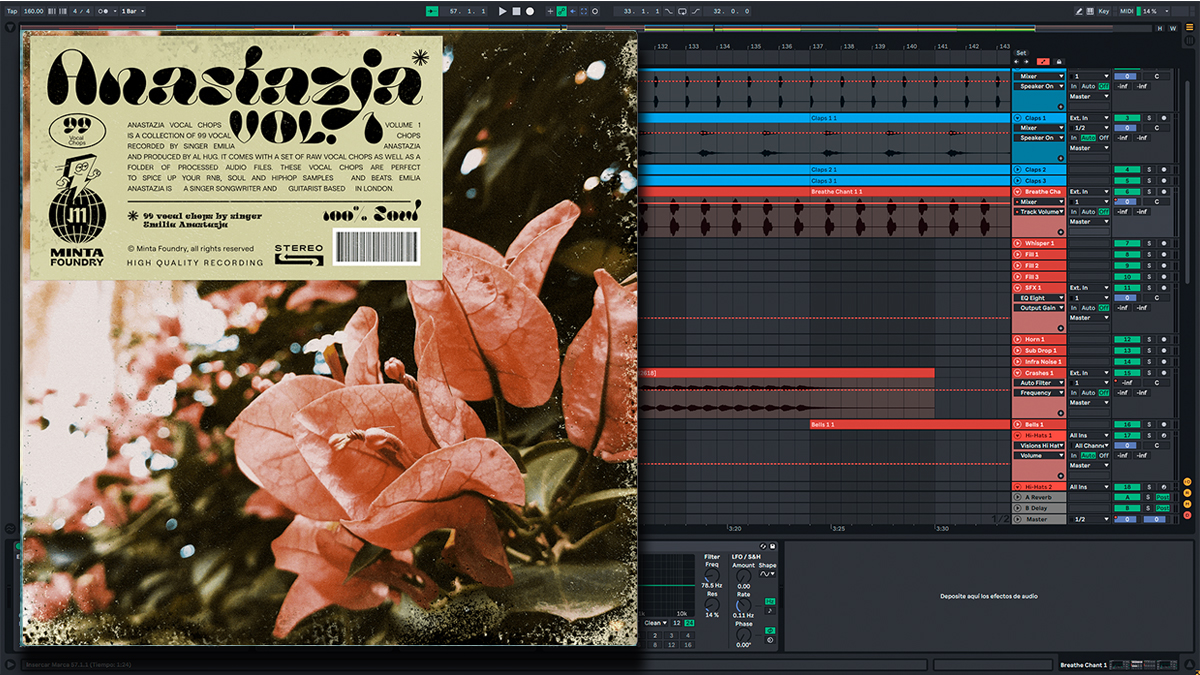Add automation lane on Hi-Hats 1 track
The width and height of the screenshot is (1200, 675).
click(x=1060, y=475)
